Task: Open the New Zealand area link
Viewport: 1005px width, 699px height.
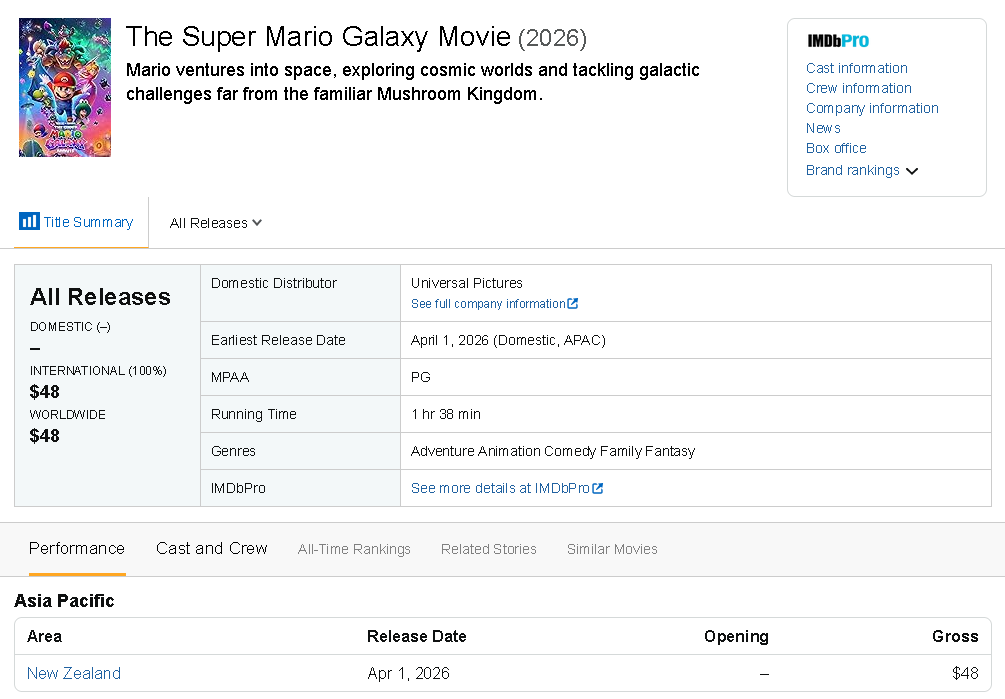Action: 74,673
